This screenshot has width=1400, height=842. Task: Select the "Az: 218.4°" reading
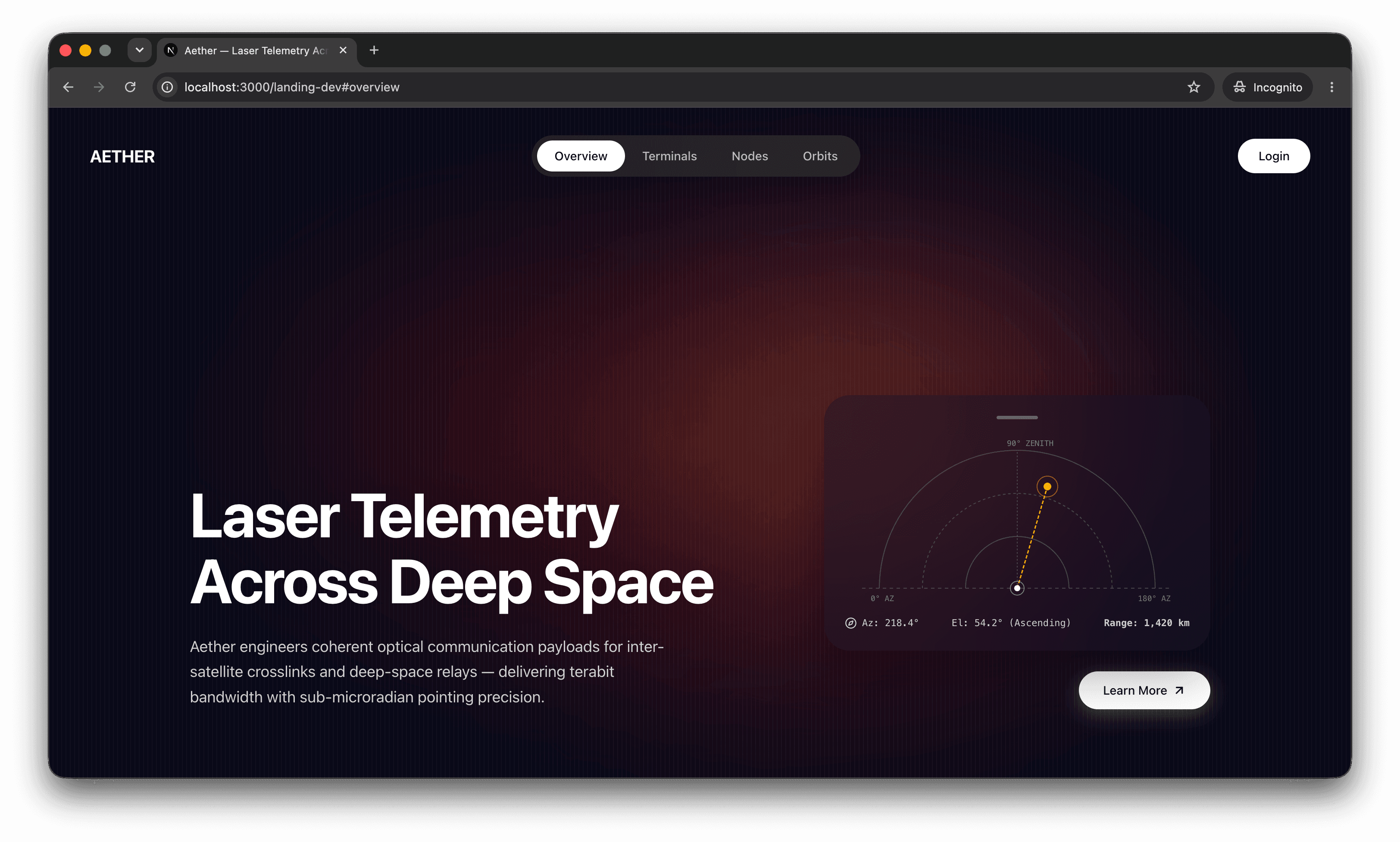tap(889, 623)
